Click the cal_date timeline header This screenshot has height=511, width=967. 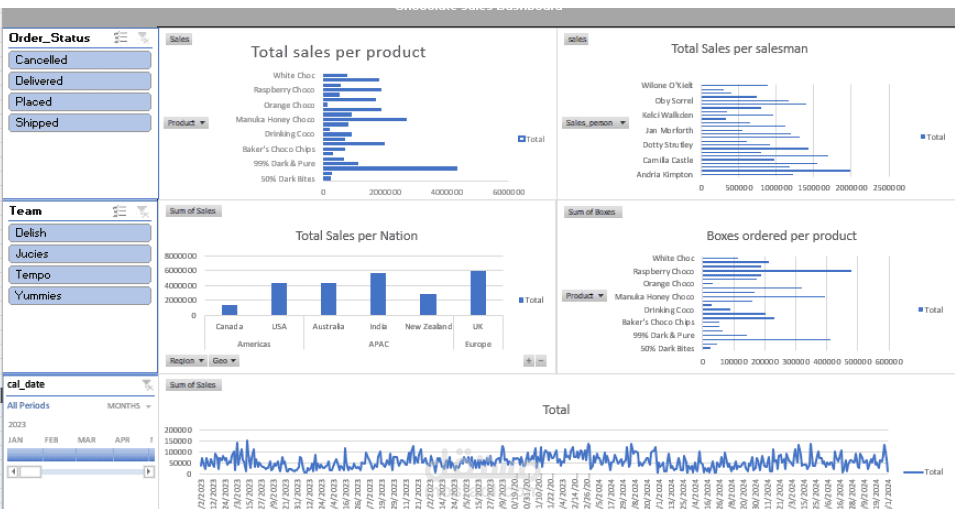(x=26, y=384)
